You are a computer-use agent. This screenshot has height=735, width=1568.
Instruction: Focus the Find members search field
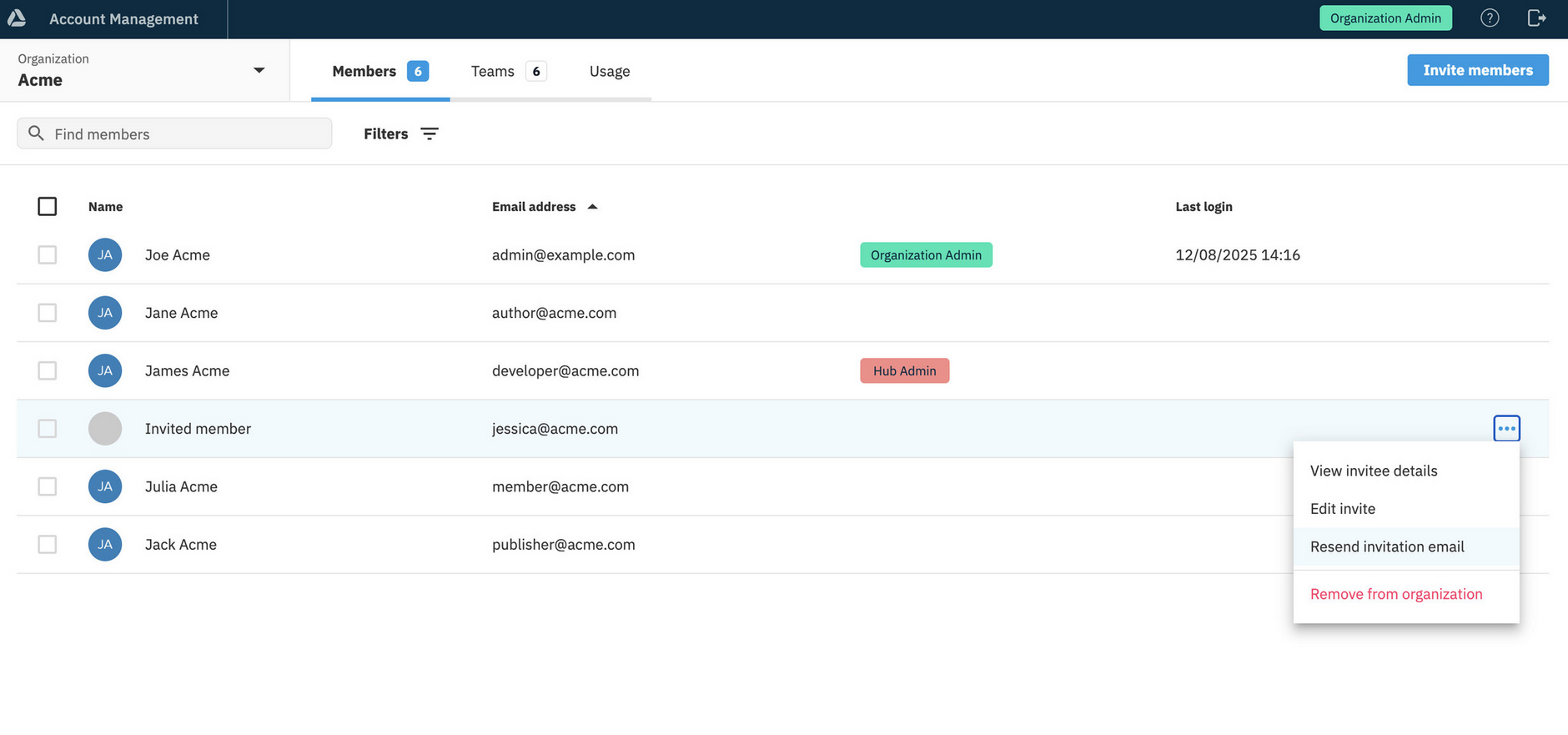coord(174,133)
